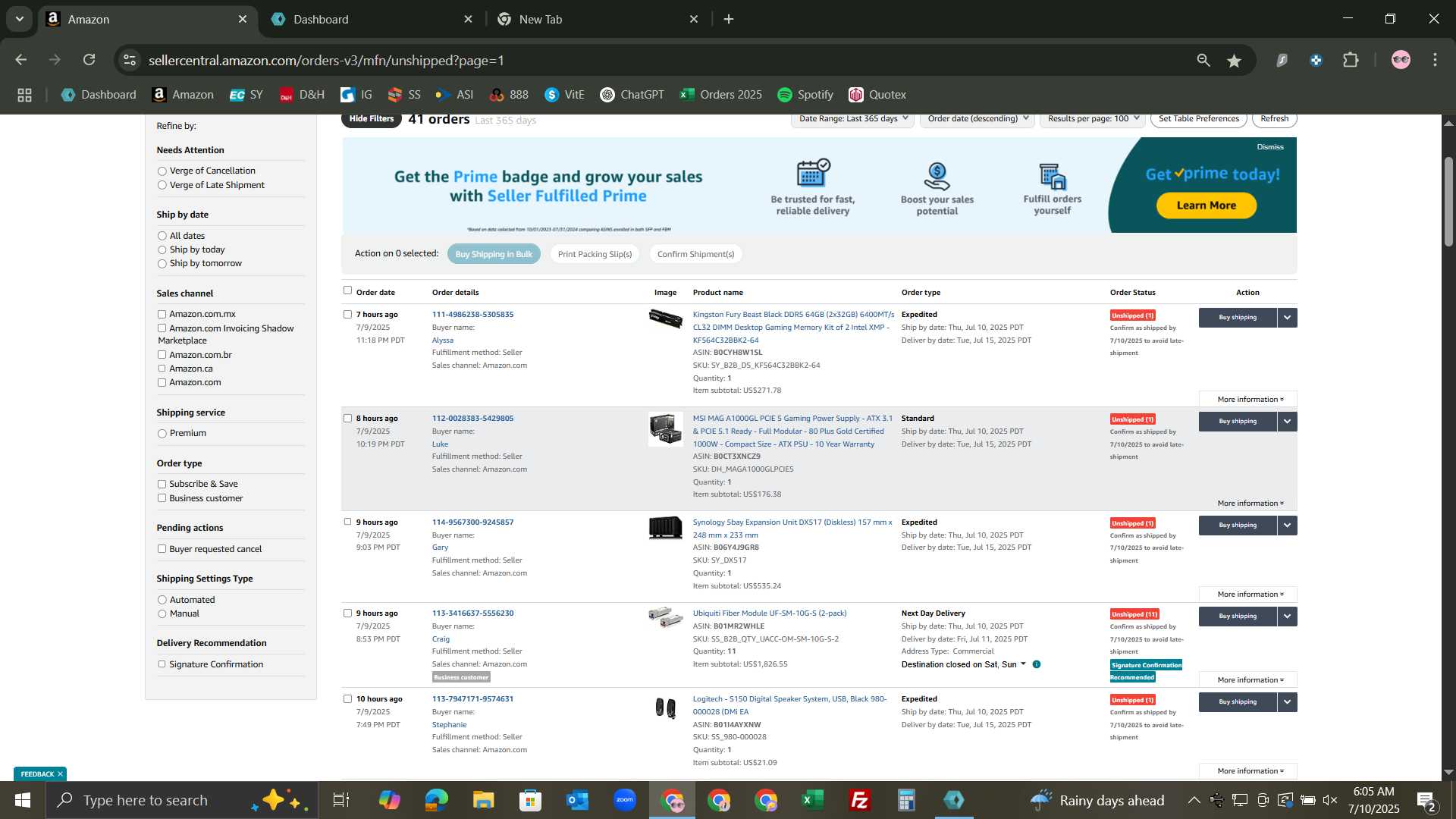Open the Results per page dropdown
The width and height of the screenshot is (1456, 819).
click(x=1093, y=119)
